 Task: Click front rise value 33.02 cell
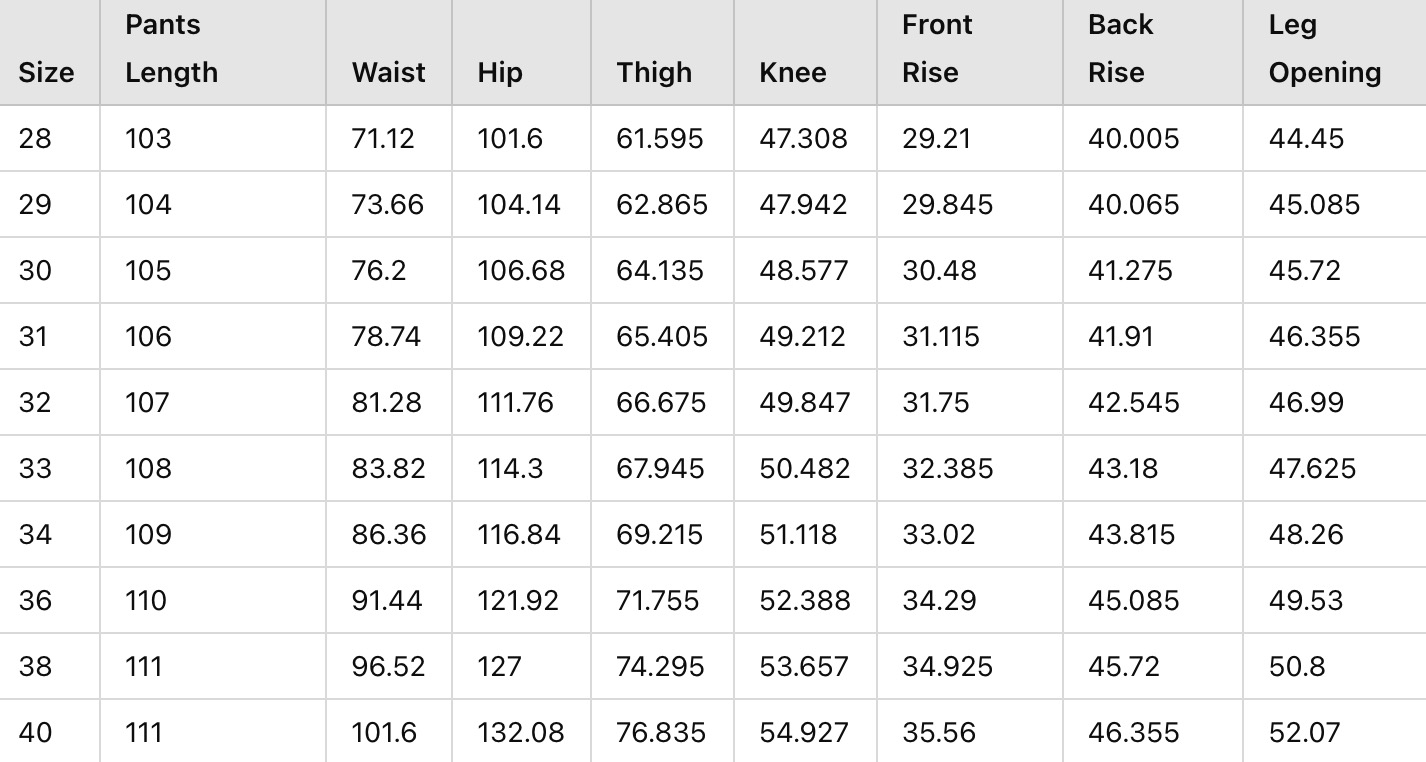tap(938, 535)
